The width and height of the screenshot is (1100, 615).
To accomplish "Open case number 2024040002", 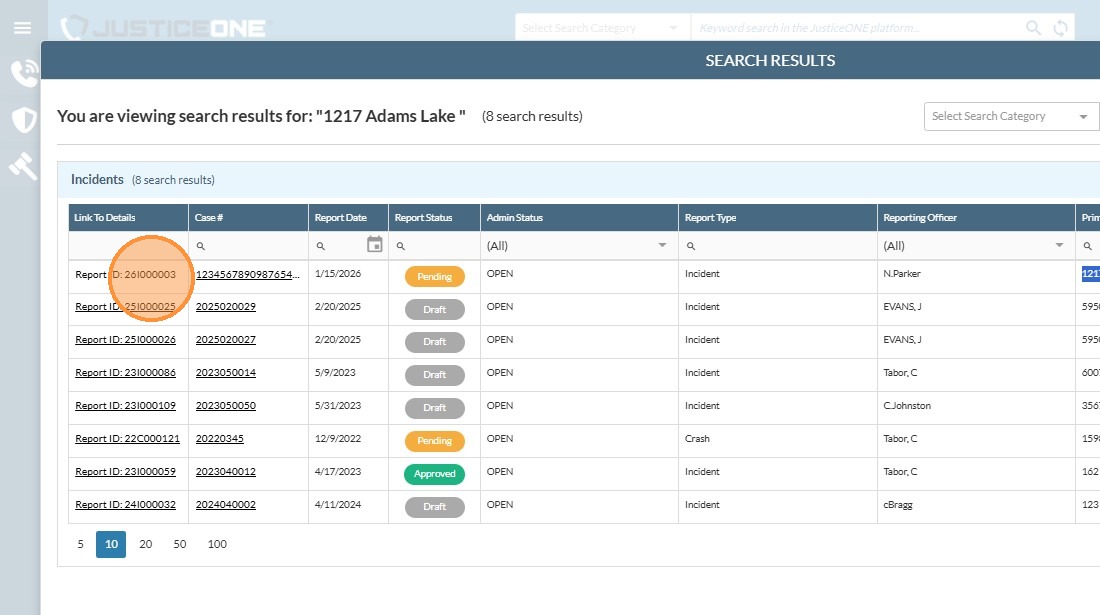I will (x=226, y=504).
